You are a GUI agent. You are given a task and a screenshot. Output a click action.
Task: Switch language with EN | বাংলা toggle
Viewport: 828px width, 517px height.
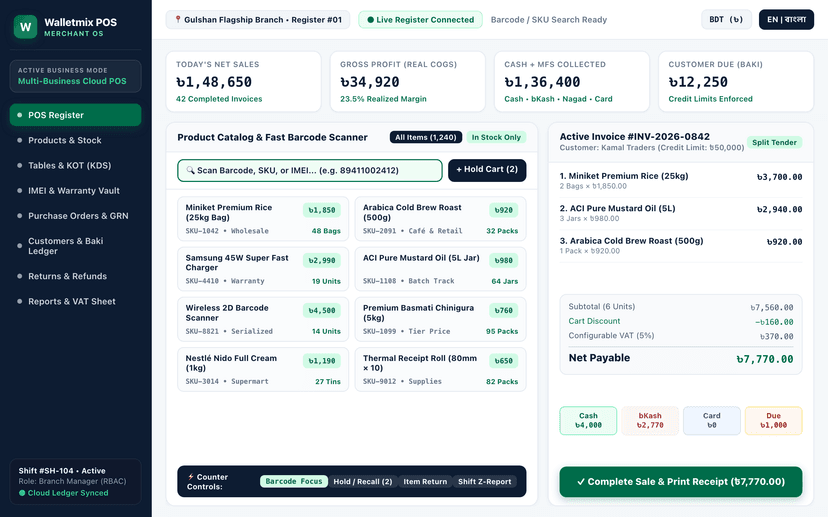[786, 20]
